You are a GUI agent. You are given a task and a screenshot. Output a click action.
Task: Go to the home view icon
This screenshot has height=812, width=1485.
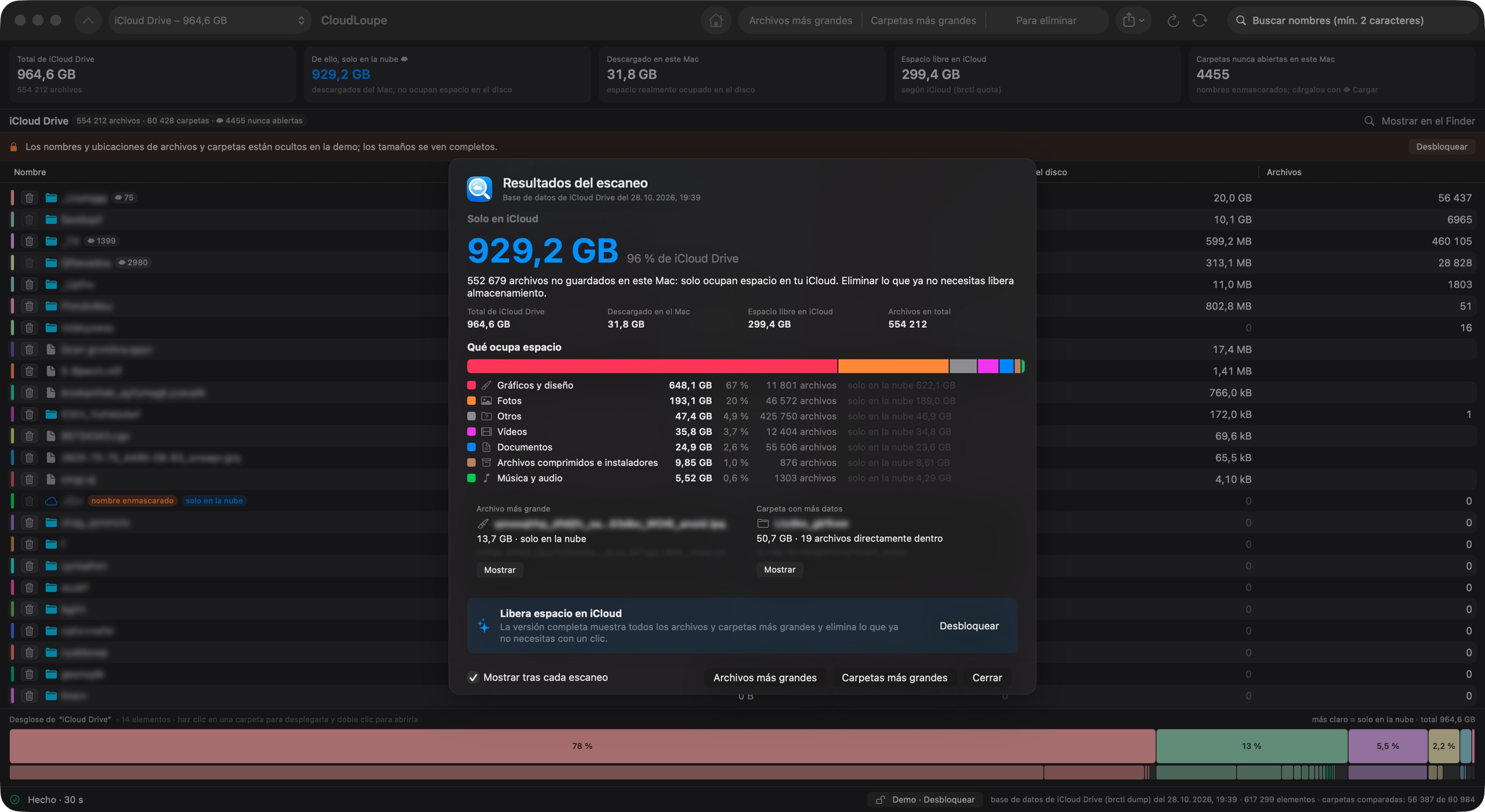716,20
